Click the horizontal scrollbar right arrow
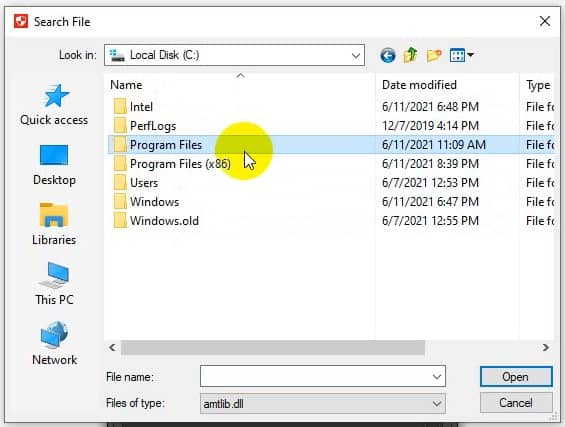The height and width of the screenshot is (427, 565). click(546, 347)
